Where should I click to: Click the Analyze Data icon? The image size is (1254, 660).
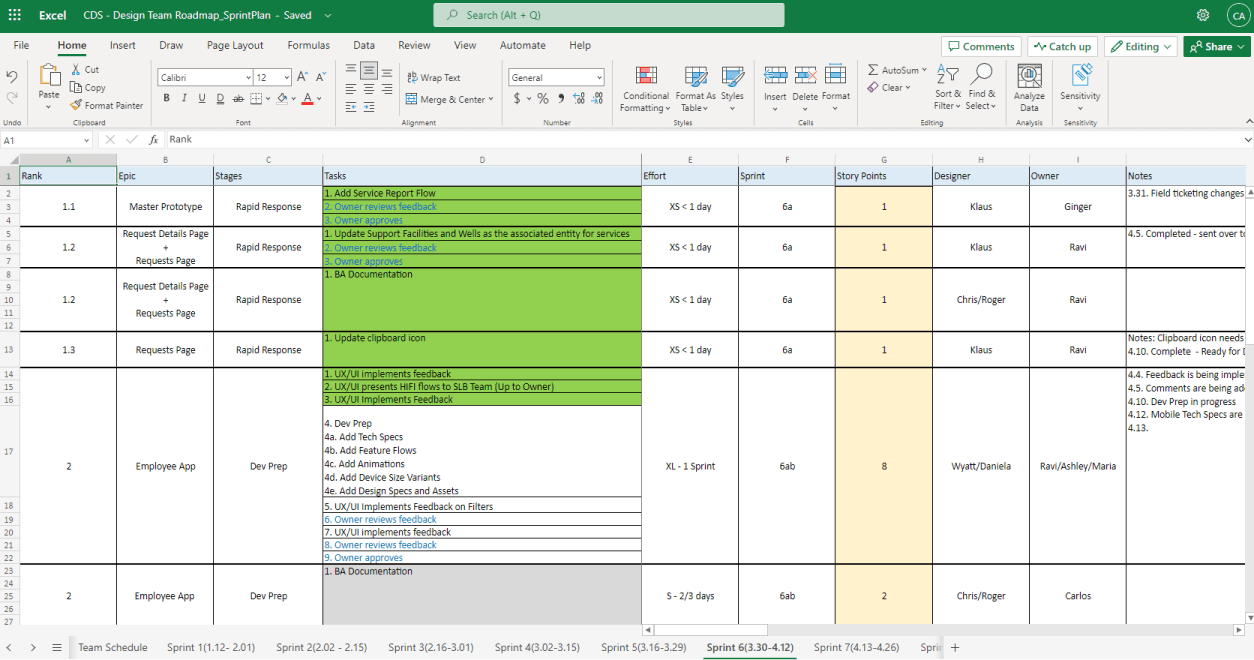pyautogui.click(x=1029, y=77)
